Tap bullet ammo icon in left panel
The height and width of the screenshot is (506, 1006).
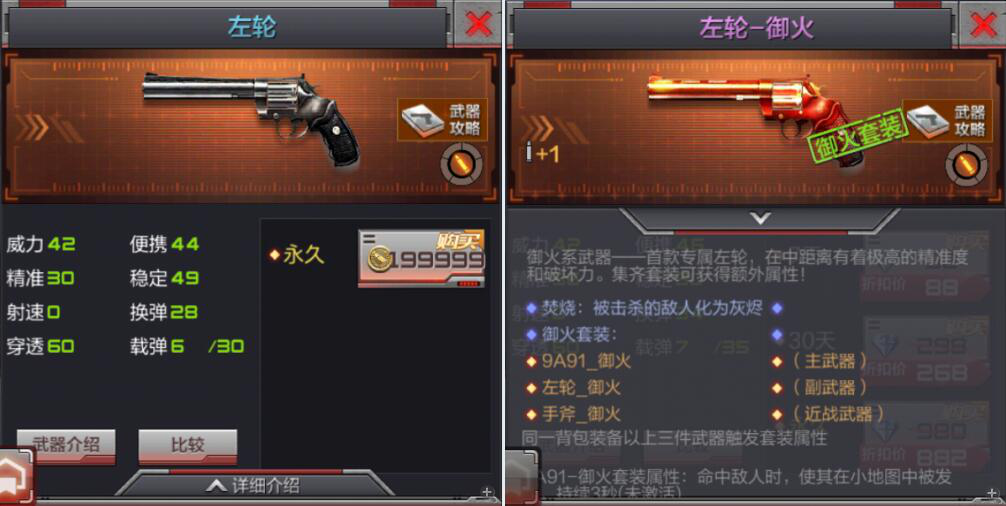pos(461,165)
